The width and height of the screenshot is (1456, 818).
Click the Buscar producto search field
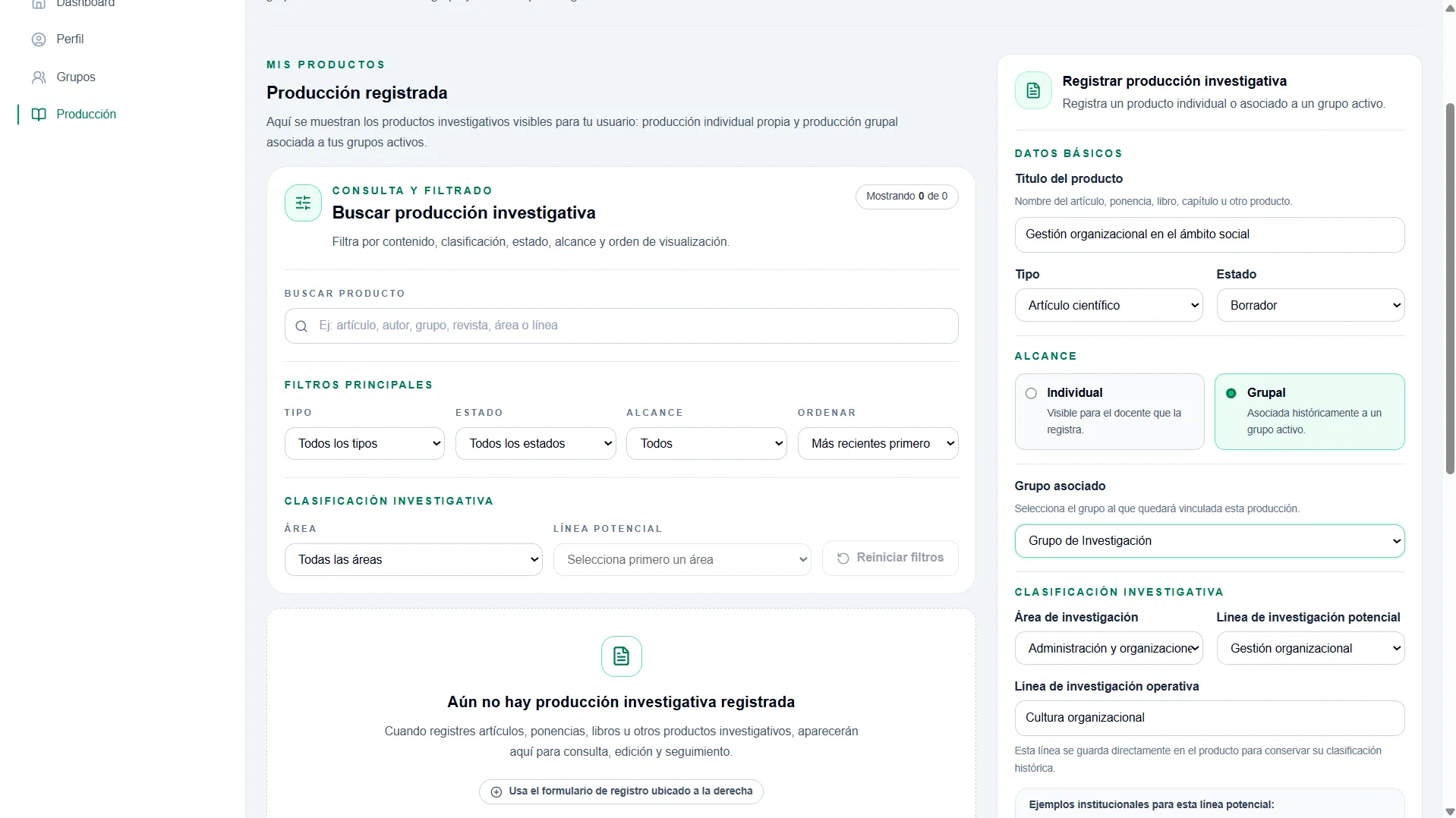621,326
